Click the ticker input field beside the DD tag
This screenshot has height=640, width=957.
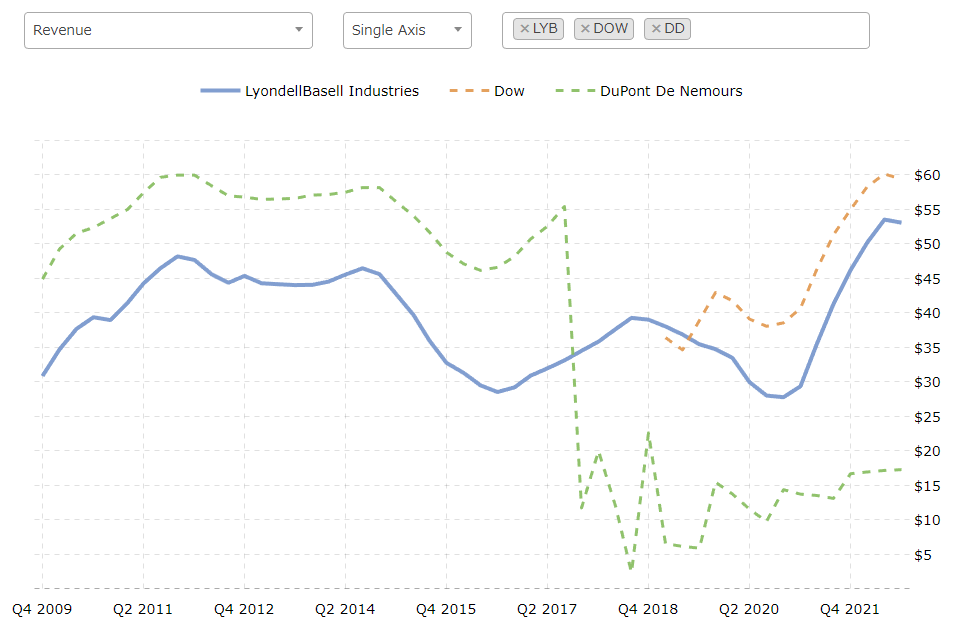778,30
